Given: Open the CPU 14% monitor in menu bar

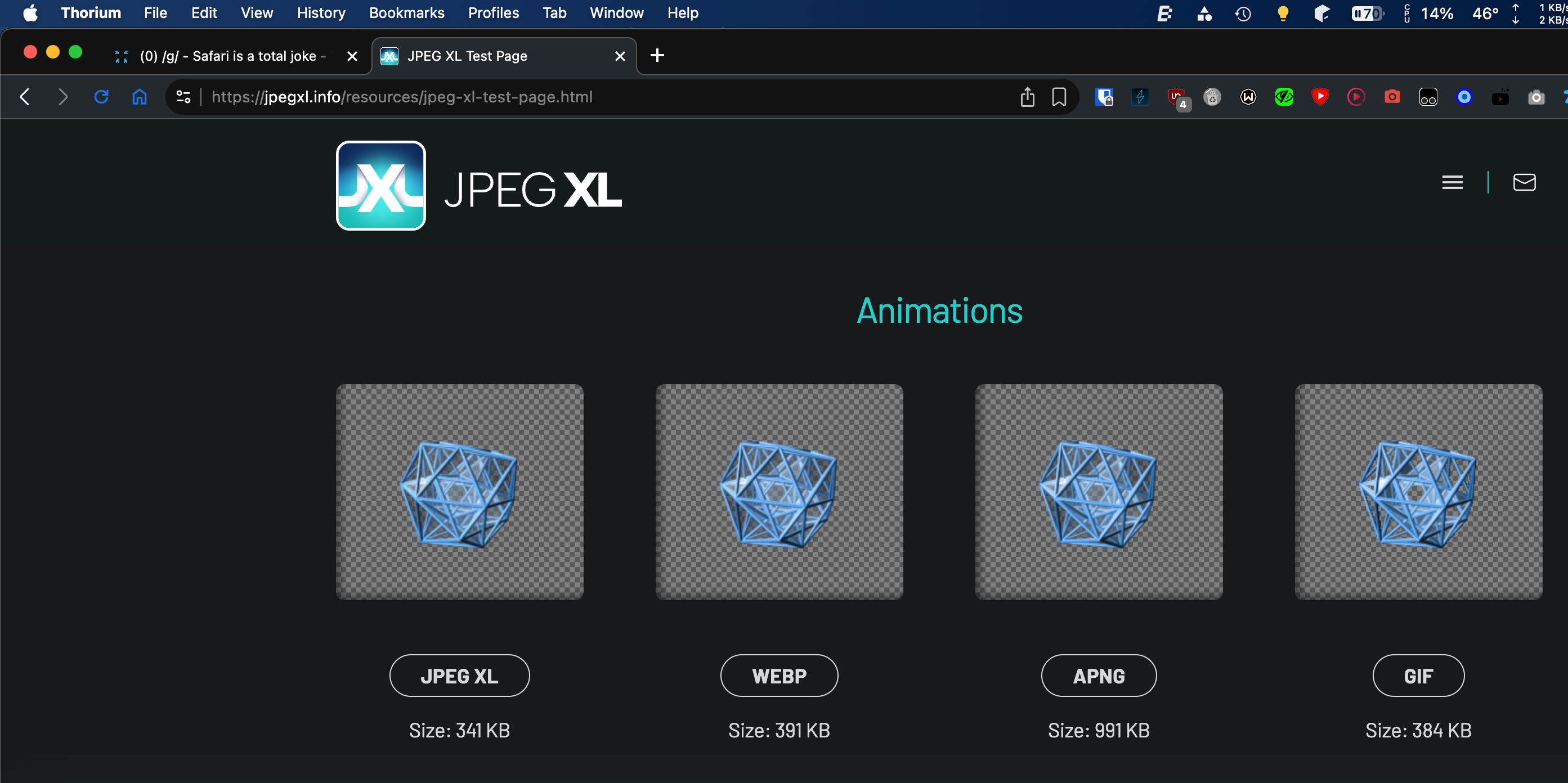Looking at the screenshot, I should (x=1429, y=13).
